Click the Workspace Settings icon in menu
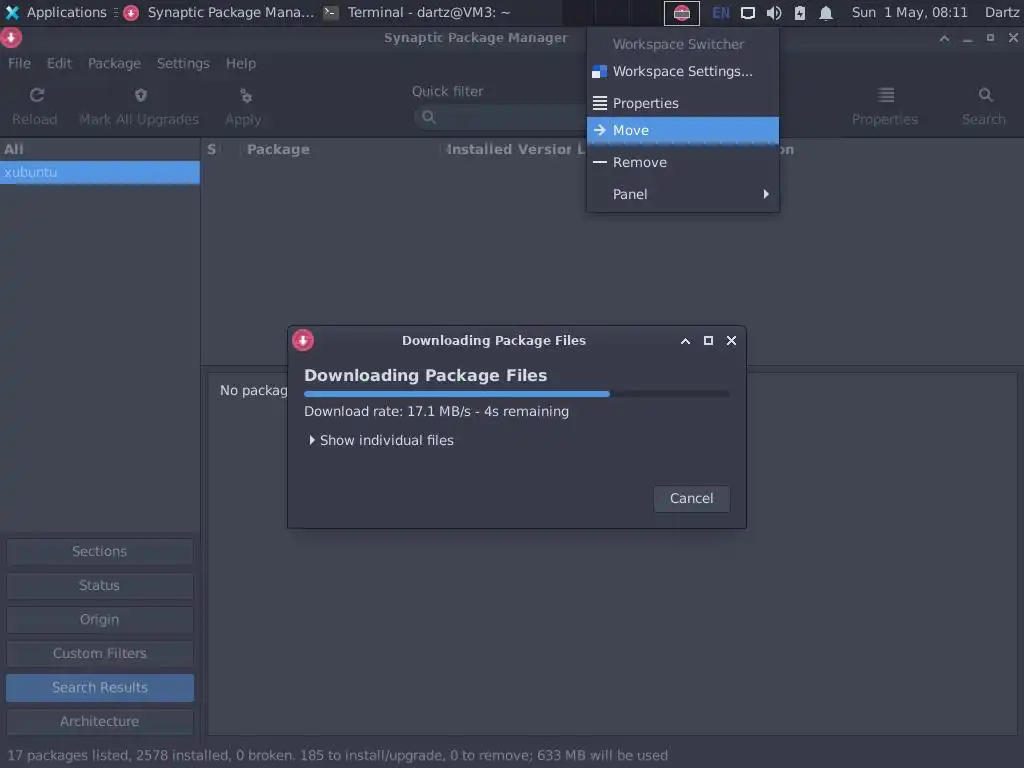Screen dimensions: 1024x768 599,71
